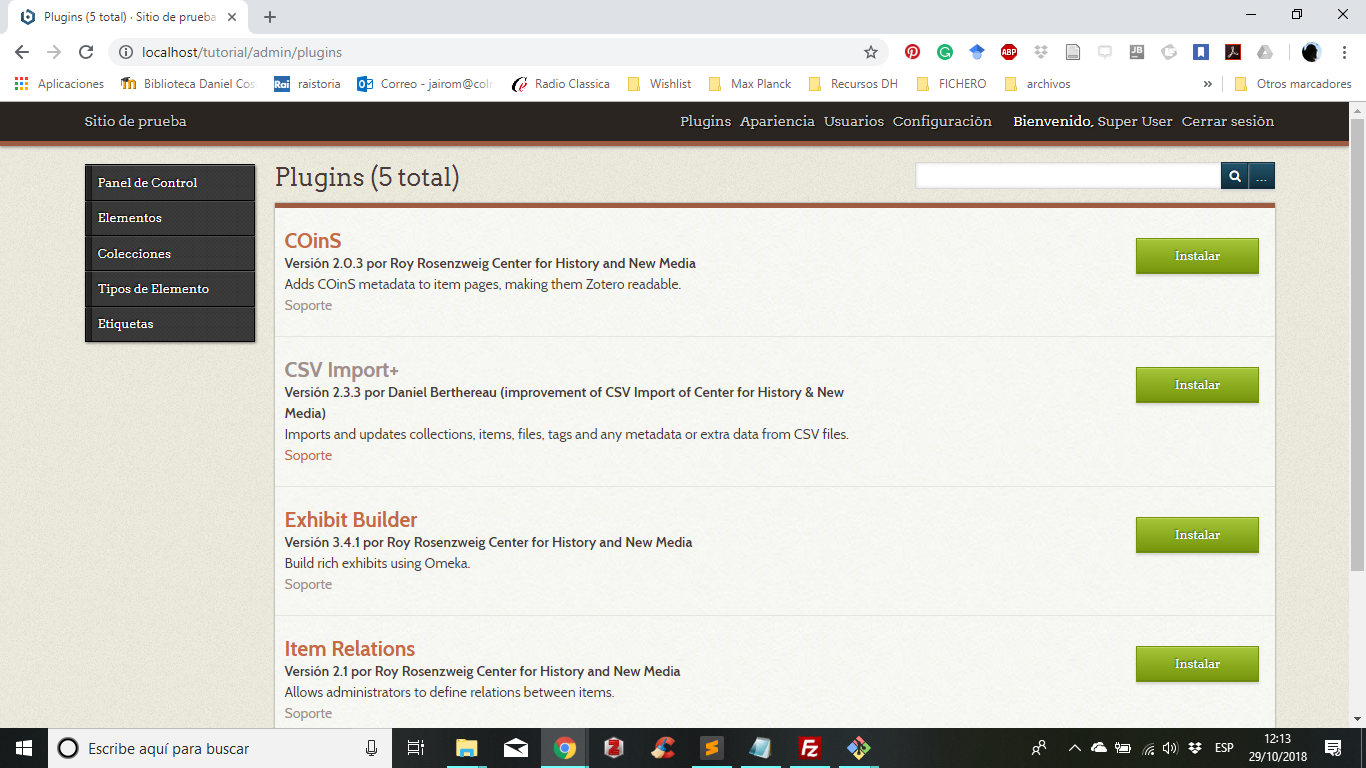Open the Apariencia admin menu
The width and height of the screenshot is (1366, 768).
(x=777, y=121)
